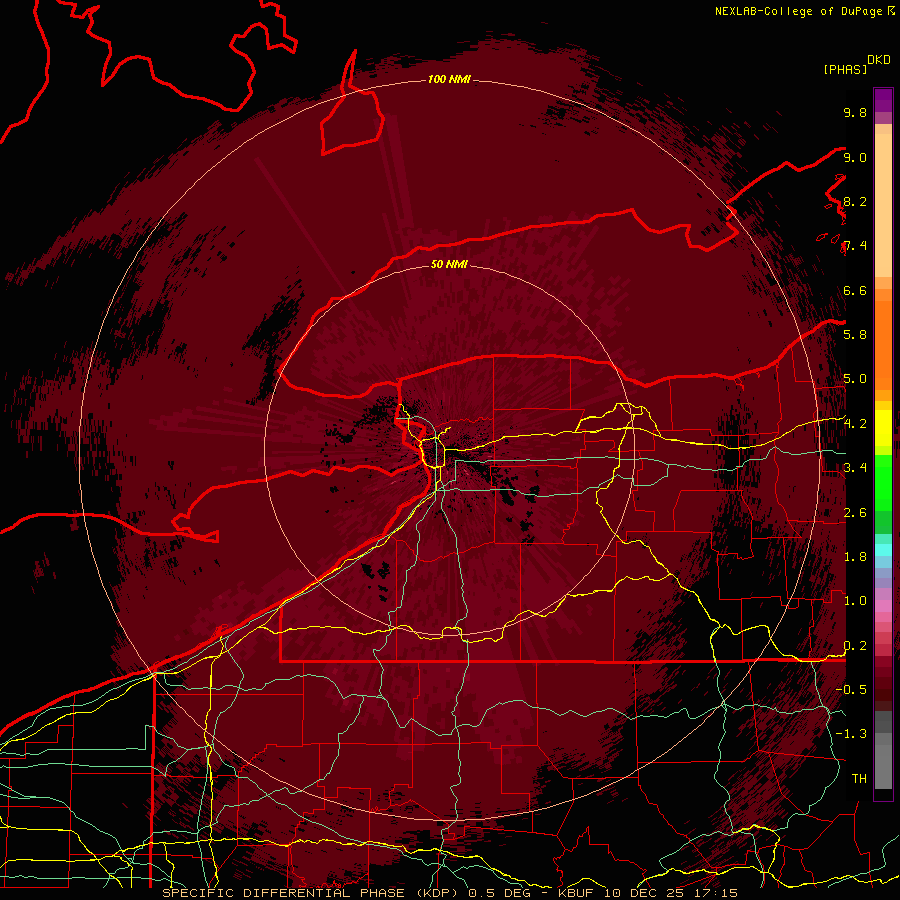Viewport: 900px width, 900px height.
Task: Click the TH threshold label on the scale
Action: (859, 778)
